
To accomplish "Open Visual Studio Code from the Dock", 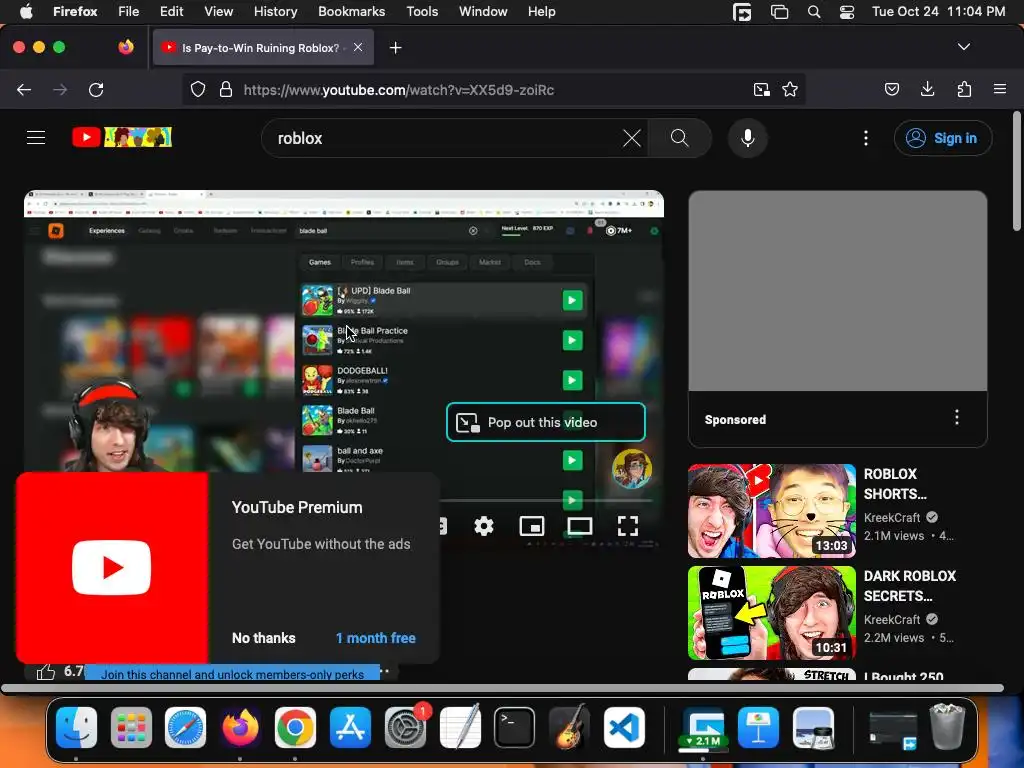I will tap(624, 728).
